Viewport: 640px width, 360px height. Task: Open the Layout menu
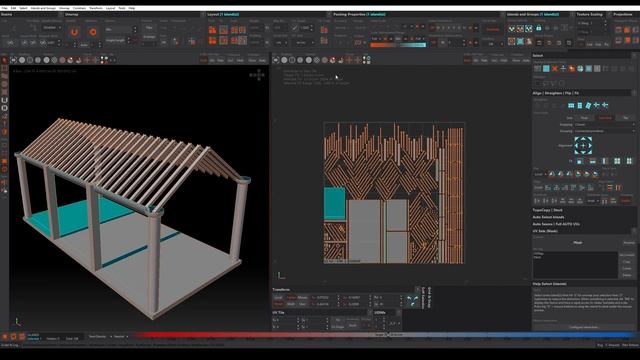[x=111, y=8]
